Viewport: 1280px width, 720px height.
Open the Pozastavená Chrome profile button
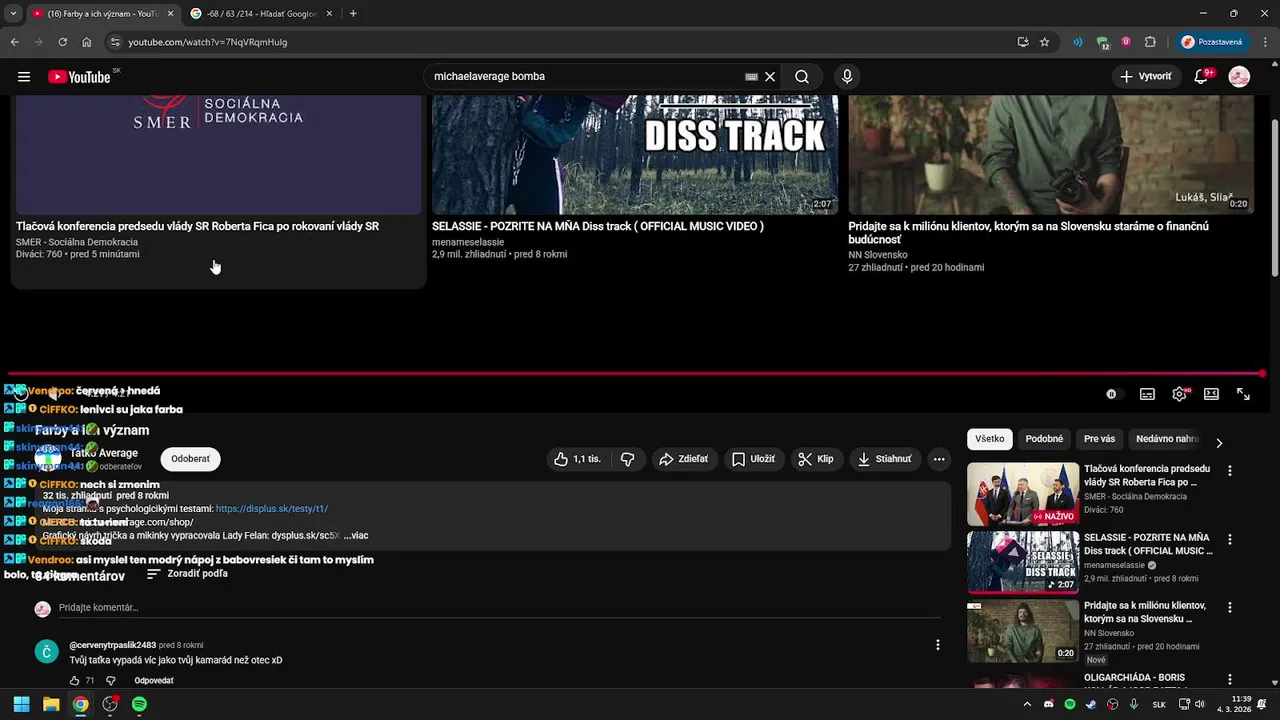point(1212,42)
